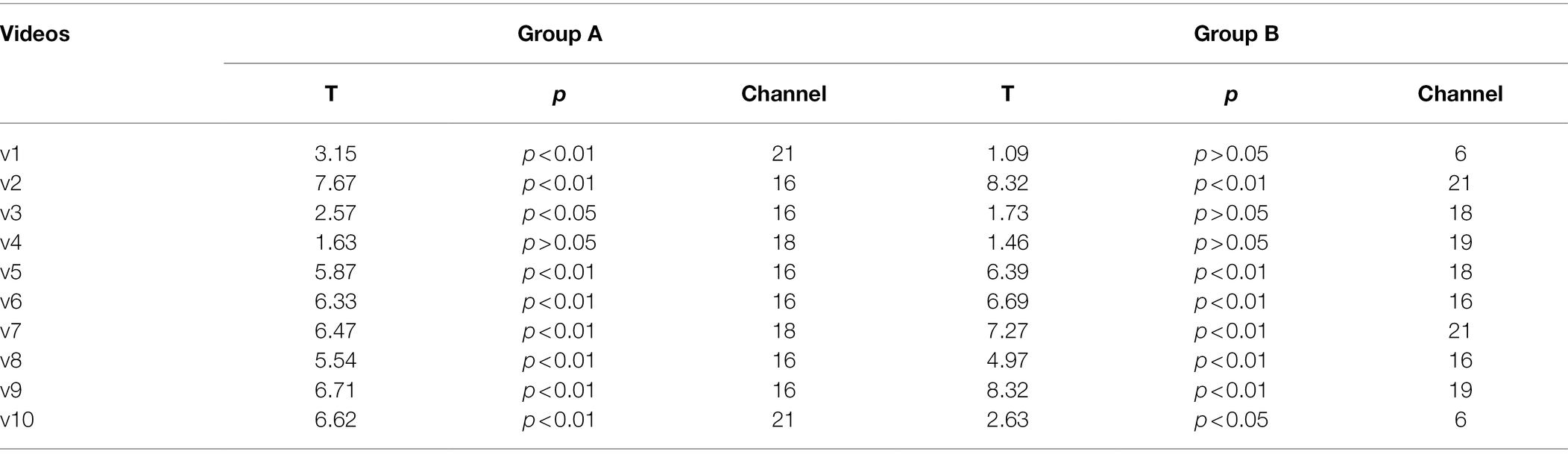Click the Videos column header
This screenshot has width=1568, height=463.
[x=34, y=34]
